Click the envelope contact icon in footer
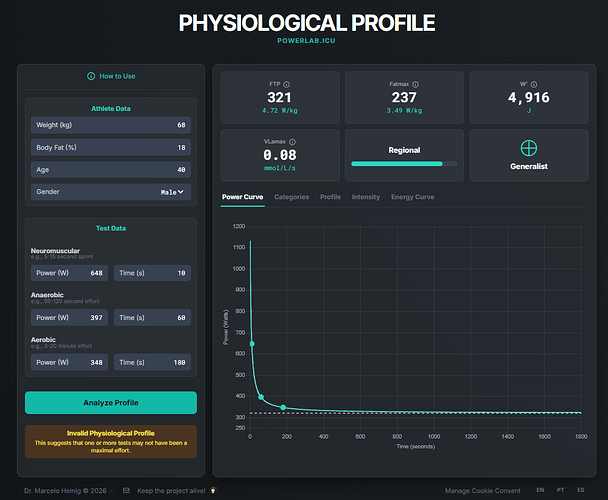The width and height of the screenshot is (608, 500). (126, 490)
